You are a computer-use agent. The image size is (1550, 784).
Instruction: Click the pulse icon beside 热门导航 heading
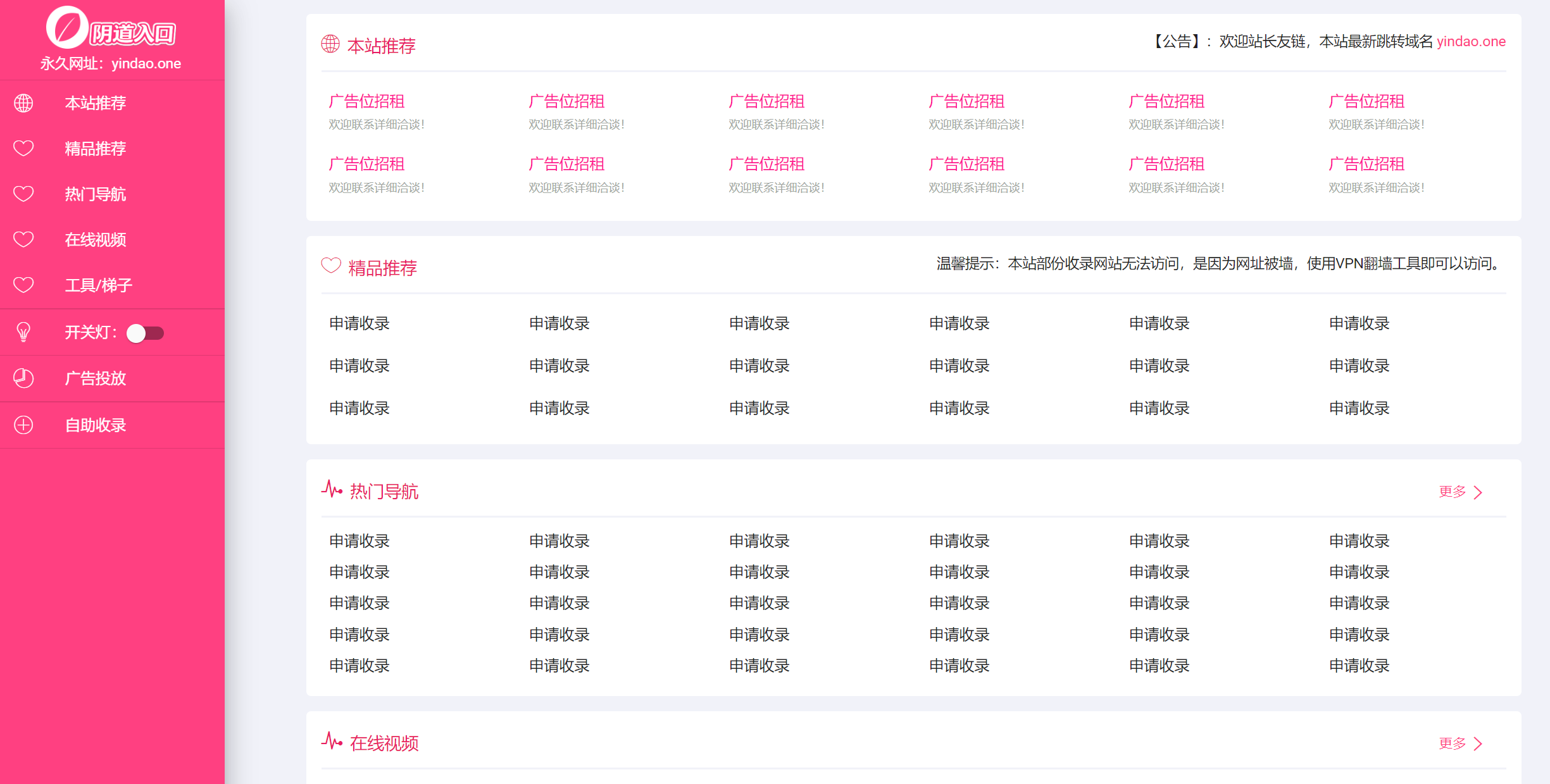coord(332,489)
